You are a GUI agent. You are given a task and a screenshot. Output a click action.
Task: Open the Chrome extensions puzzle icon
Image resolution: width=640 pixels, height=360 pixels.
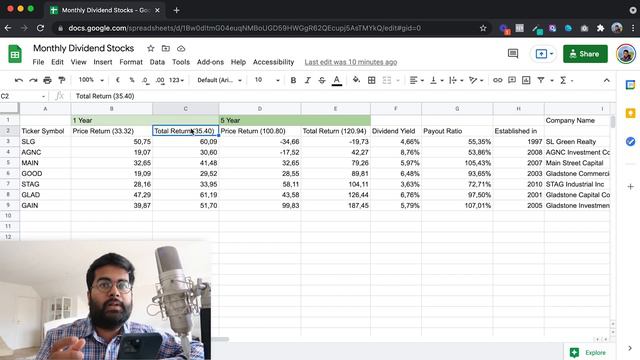[600, 28]
